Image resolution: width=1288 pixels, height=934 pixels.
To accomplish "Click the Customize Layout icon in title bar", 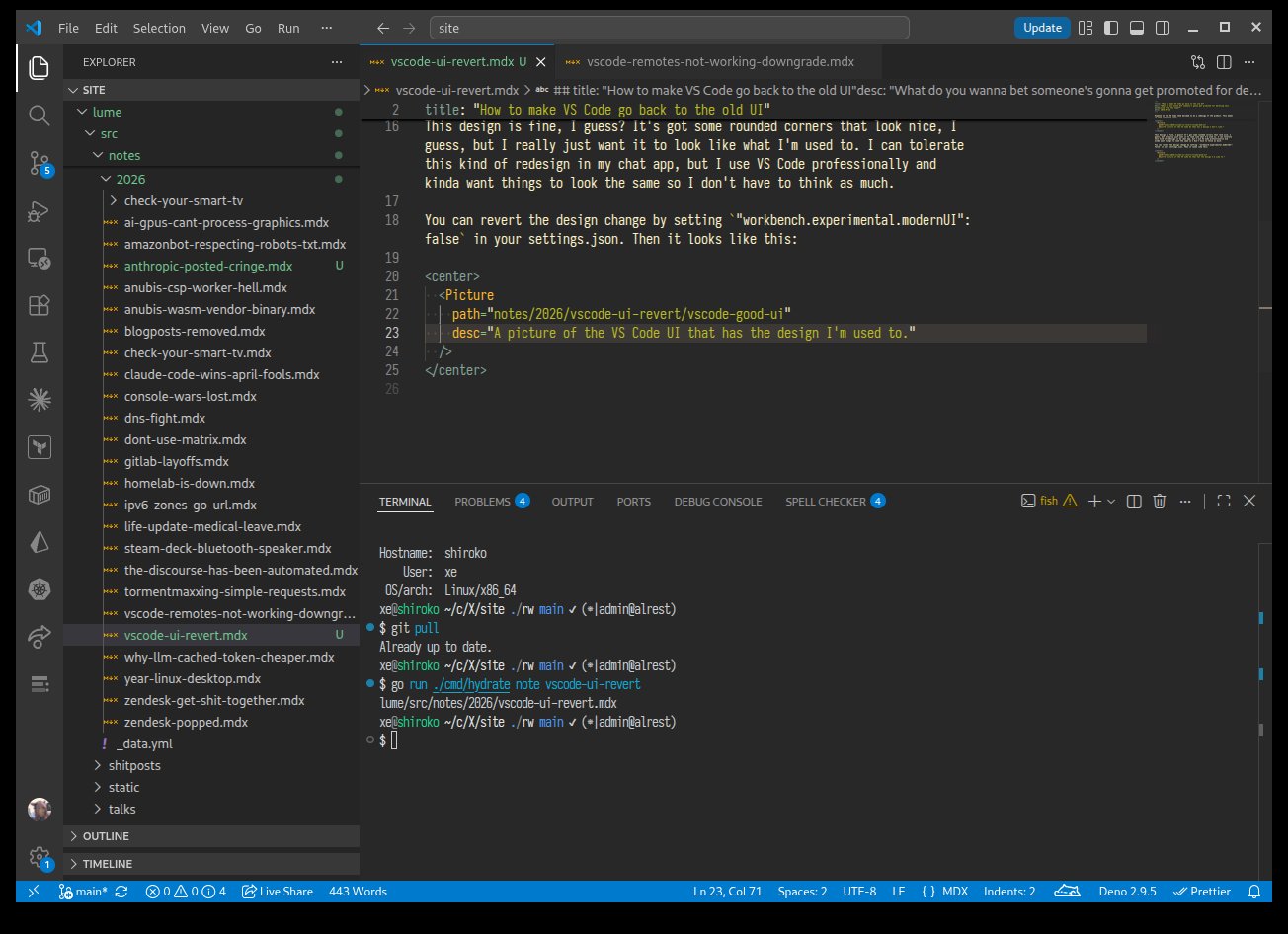I will pyautogui.click(x=1086, y=29).
